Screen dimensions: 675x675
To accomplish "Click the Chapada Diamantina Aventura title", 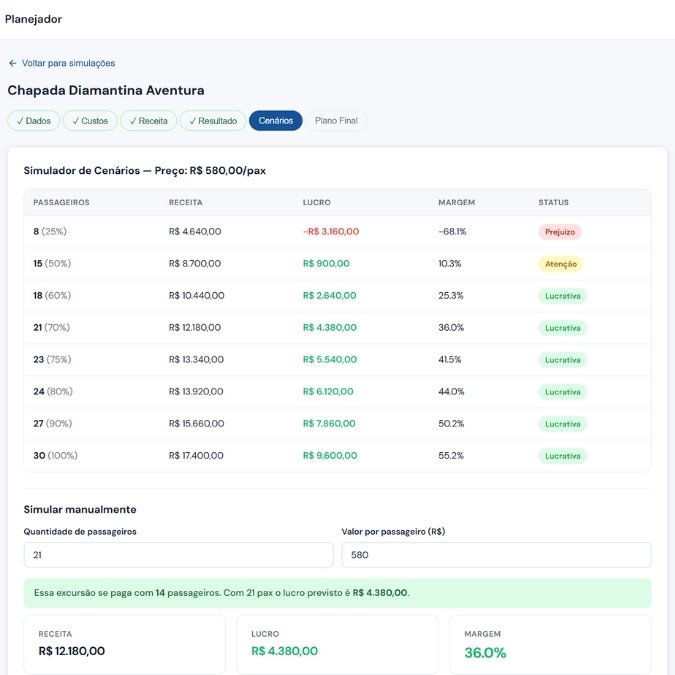I will pos(106,90).
